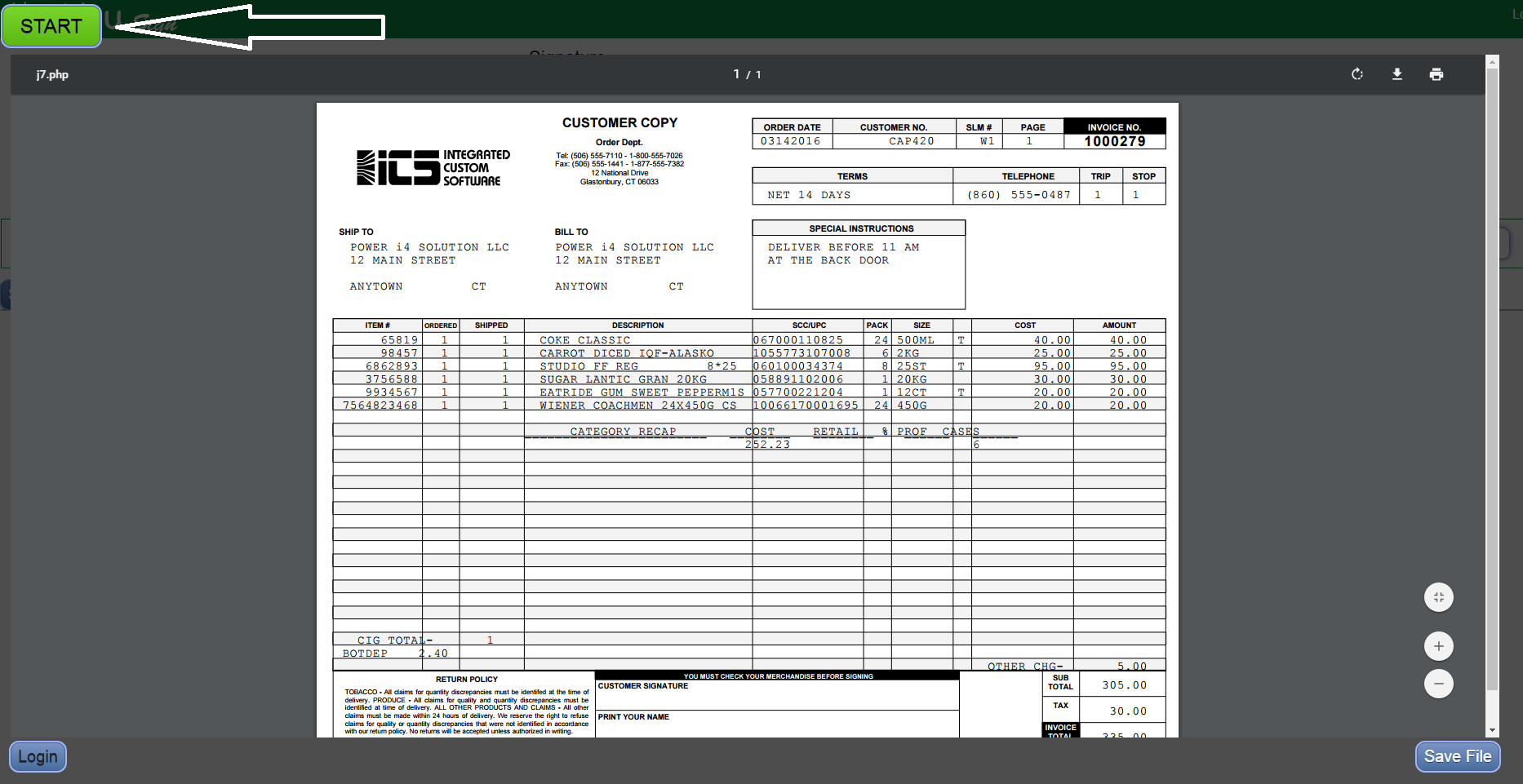The width and height of the screenshot is (1523, 784).
Task: Download the j7.php PDF file
Action: pos(1397,74)
